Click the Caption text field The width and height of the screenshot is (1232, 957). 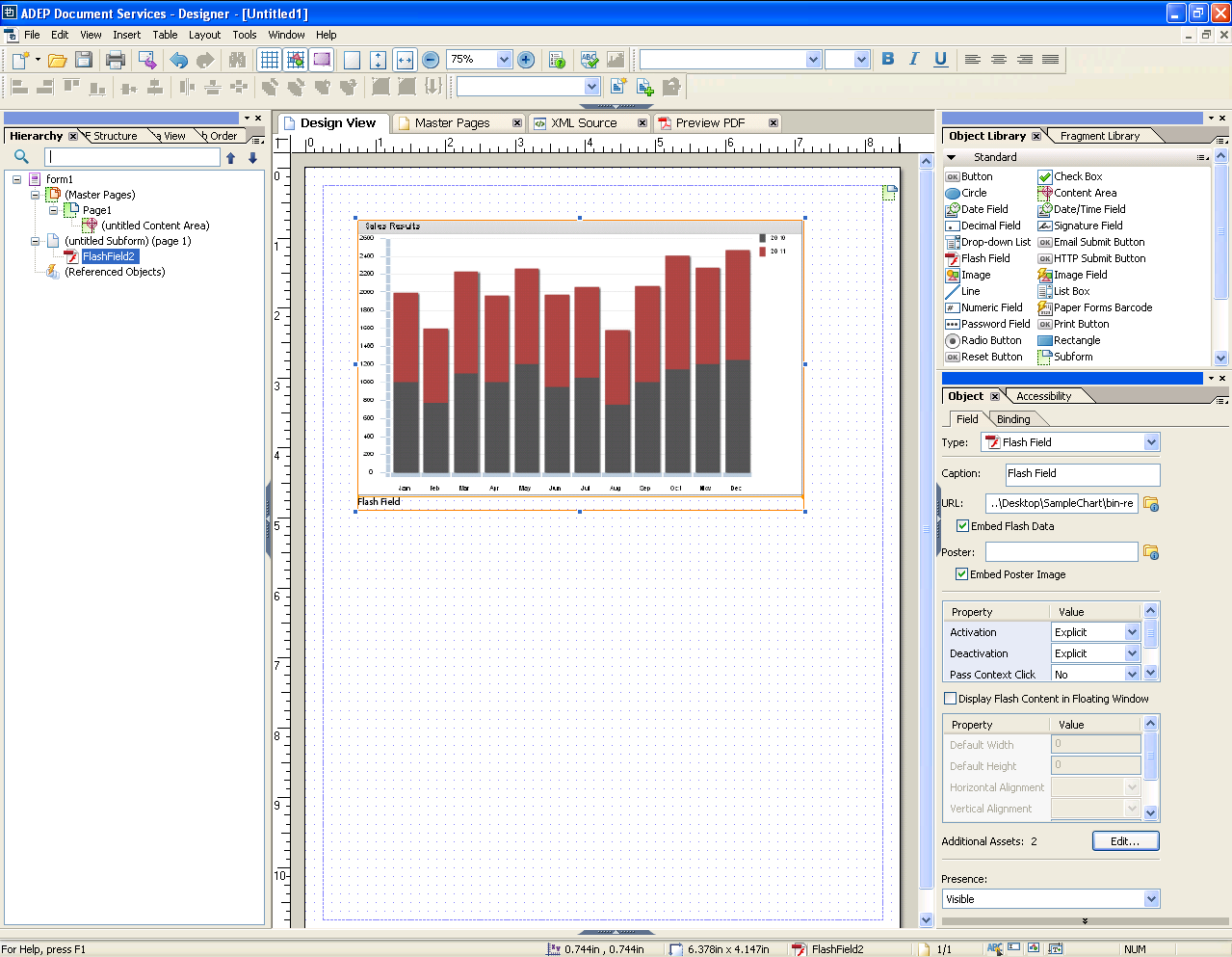pos(1082,474)
